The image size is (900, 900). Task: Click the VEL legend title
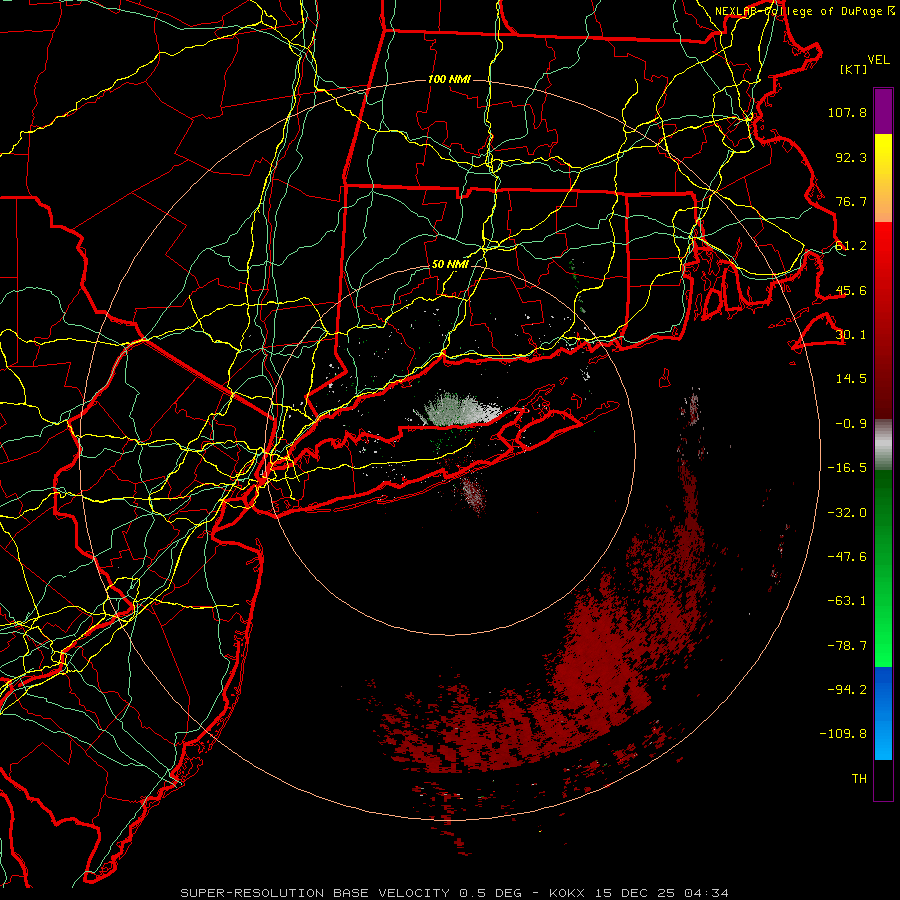(x=879, y=60)
